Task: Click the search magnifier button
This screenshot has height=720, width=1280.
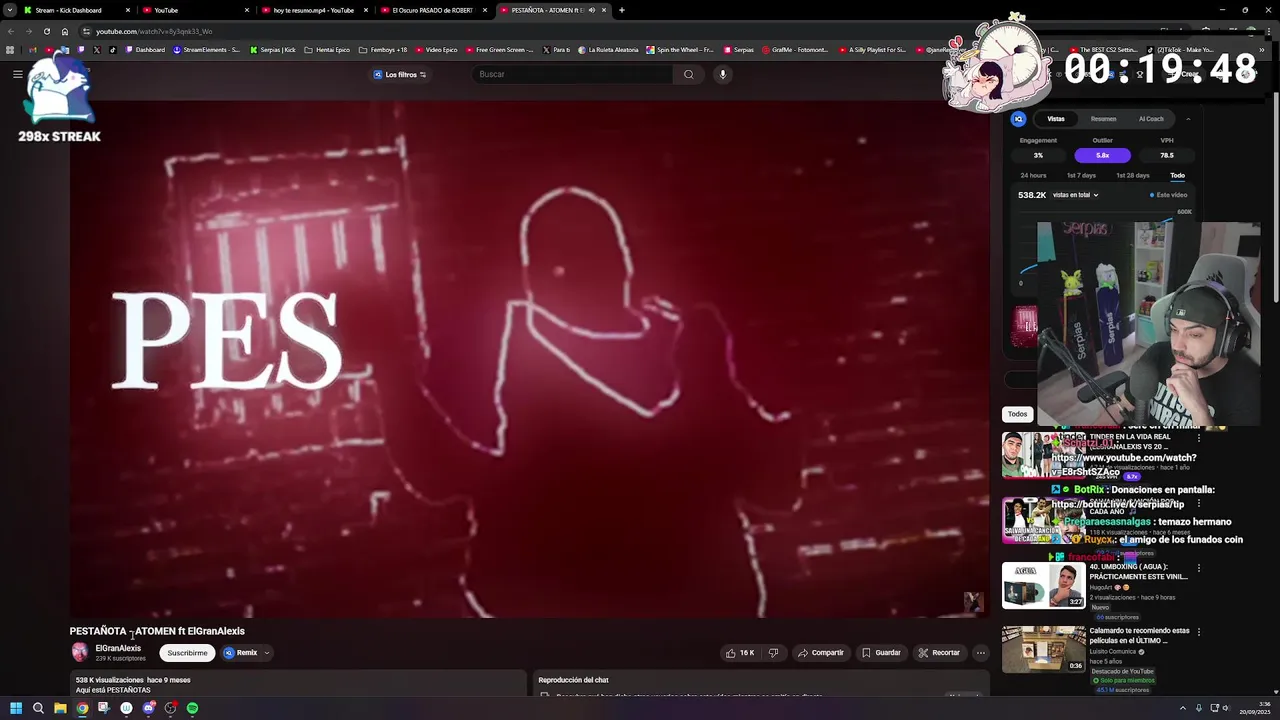Action: point(688,74)
